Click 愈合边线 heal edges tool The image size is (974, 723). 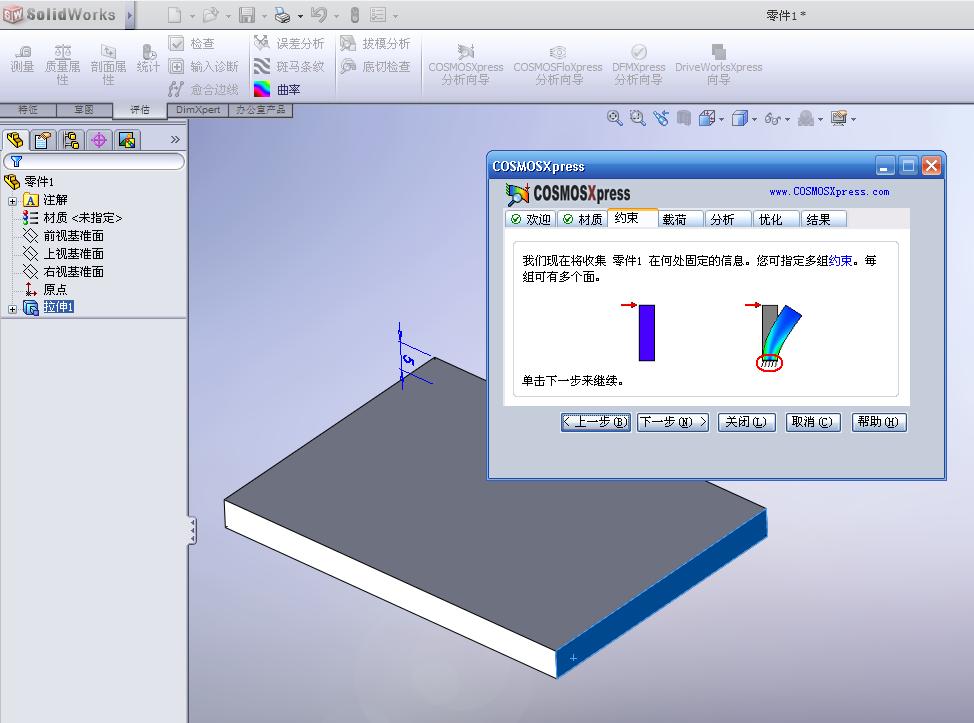[203, 89]
